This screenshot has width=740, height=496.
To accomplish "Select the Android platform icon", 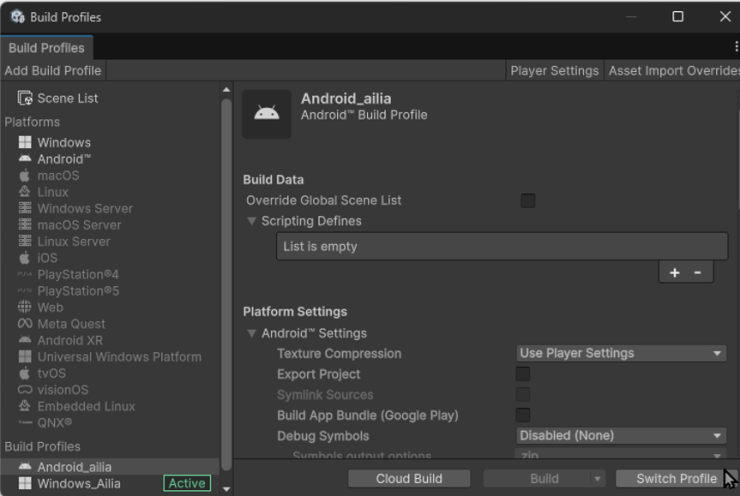I will (25, 159).
